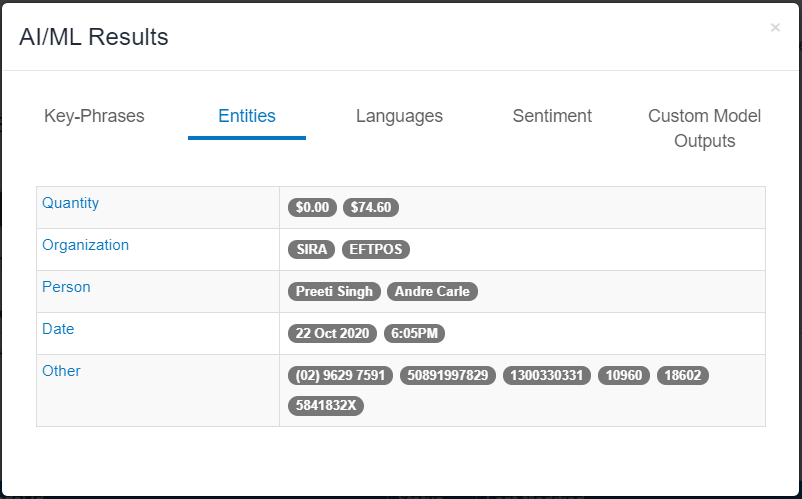Close the AI/ML Results dialog
The height and width of the screenshot is (499, 802).
(x=775, y=28)
